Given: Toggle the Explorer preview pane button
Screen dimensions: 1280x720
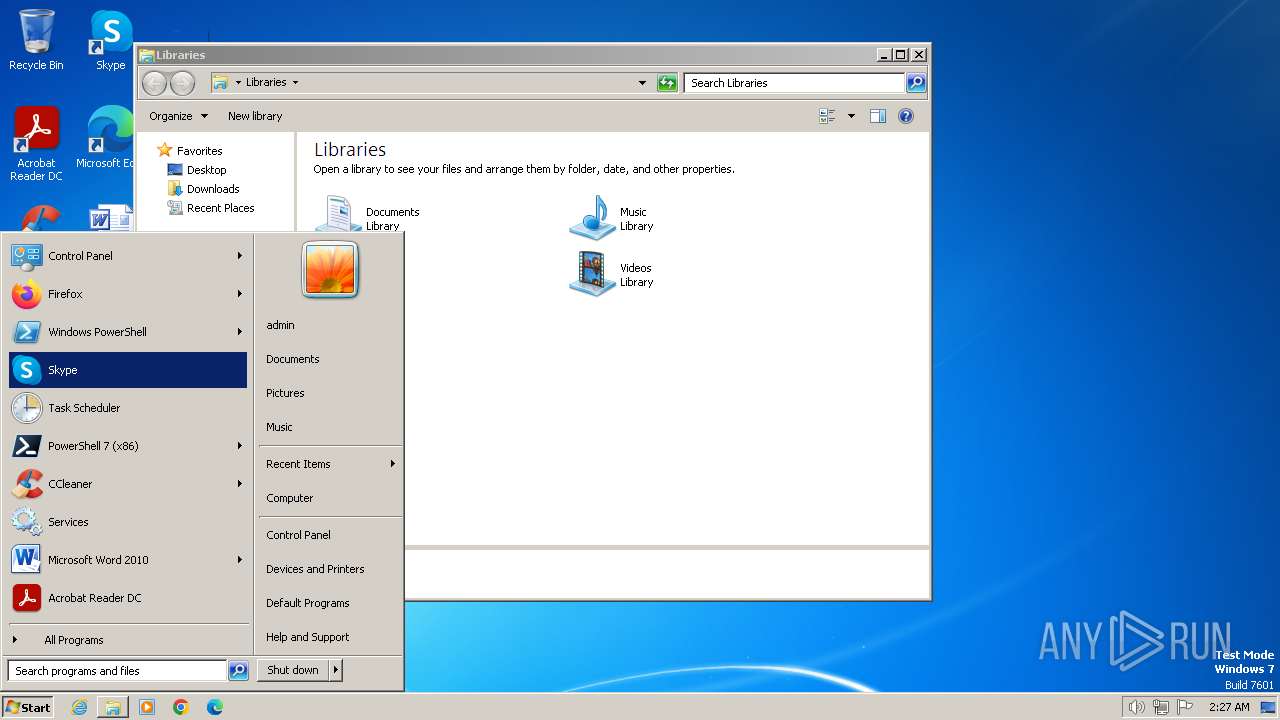Looking at the screenshot, I should click(x=878, y=116).
